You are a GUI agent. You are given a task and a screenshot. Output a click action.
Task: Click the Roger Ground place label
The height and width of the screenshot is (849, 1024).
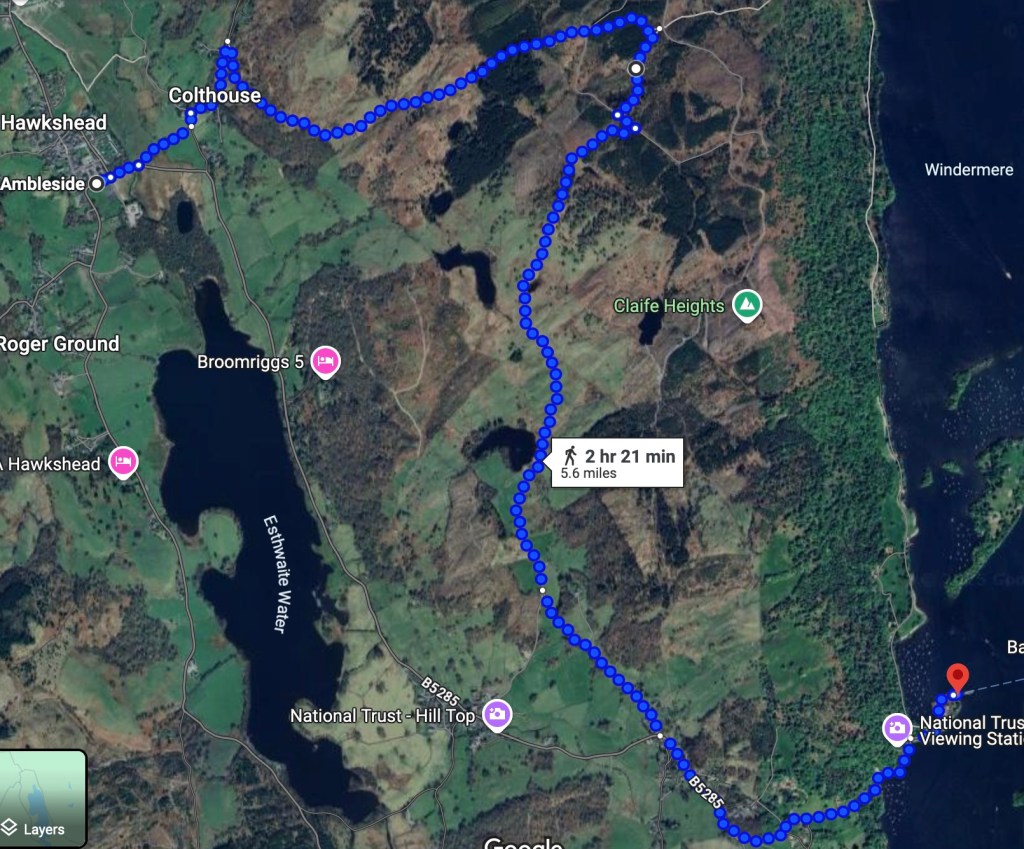coord(59,344)
